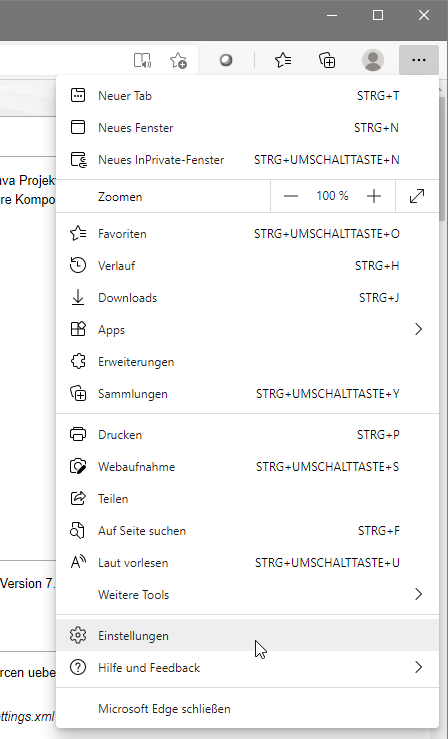
Task: Click the three-dot menu button
Action: [x=419, y=60]
